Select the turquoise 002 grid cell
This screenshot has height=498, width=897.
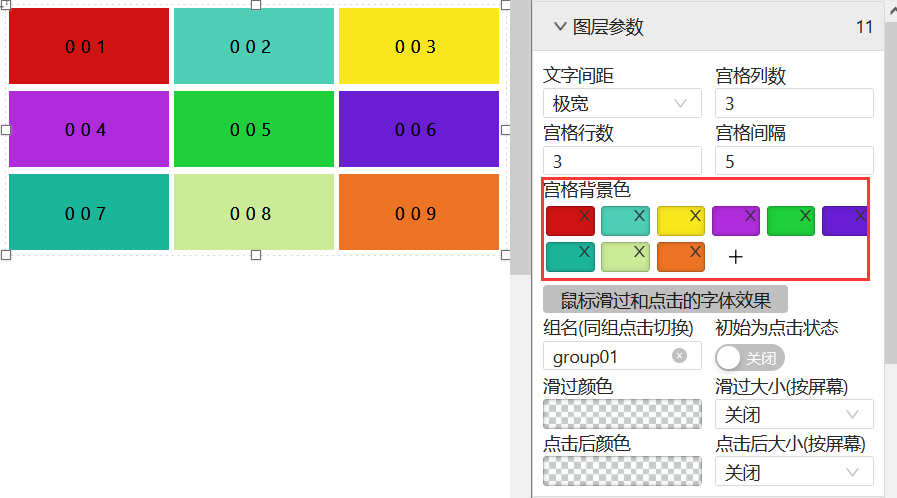click(x=254, y=46)
